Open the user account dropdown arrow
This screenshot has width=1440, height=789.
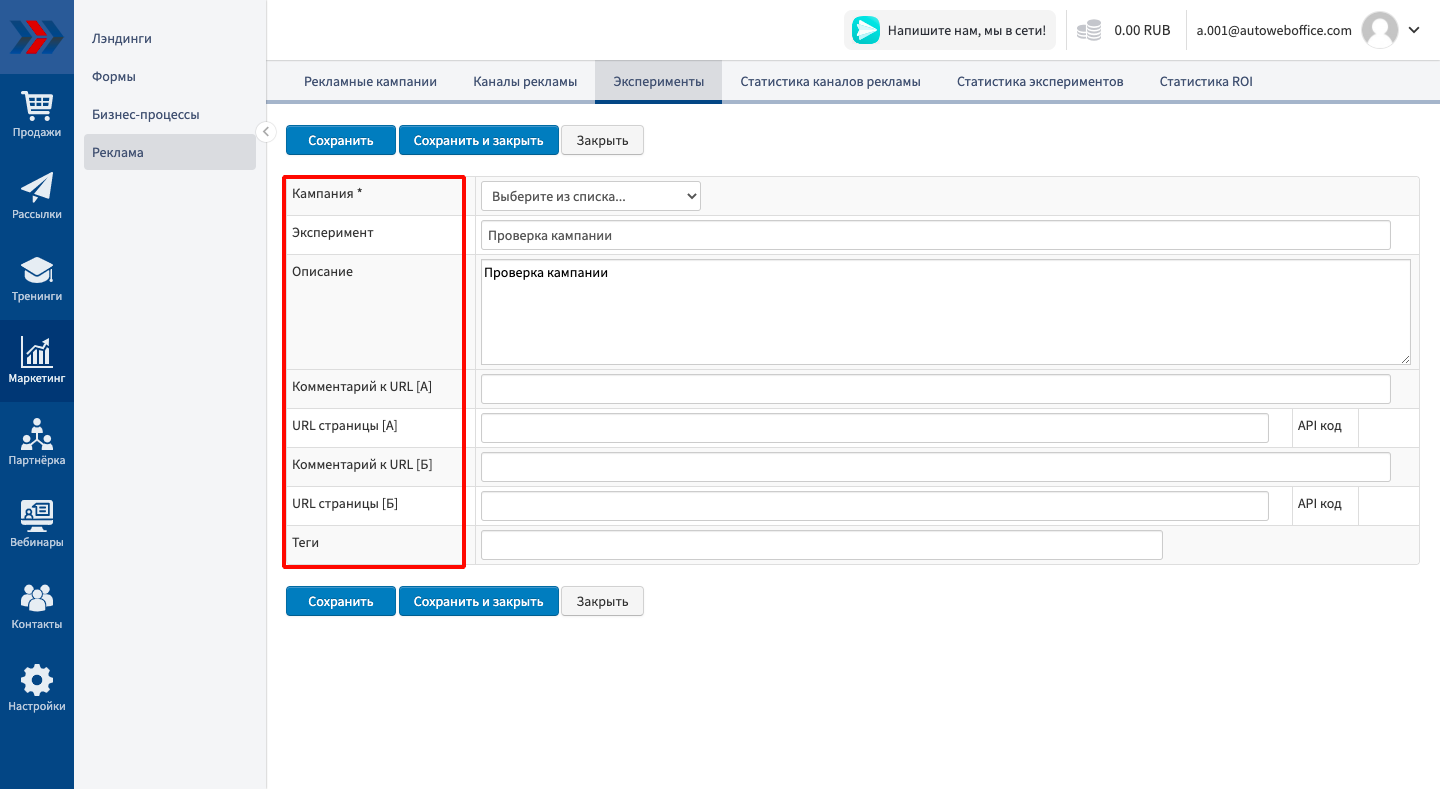click(x=1414, y=30)
